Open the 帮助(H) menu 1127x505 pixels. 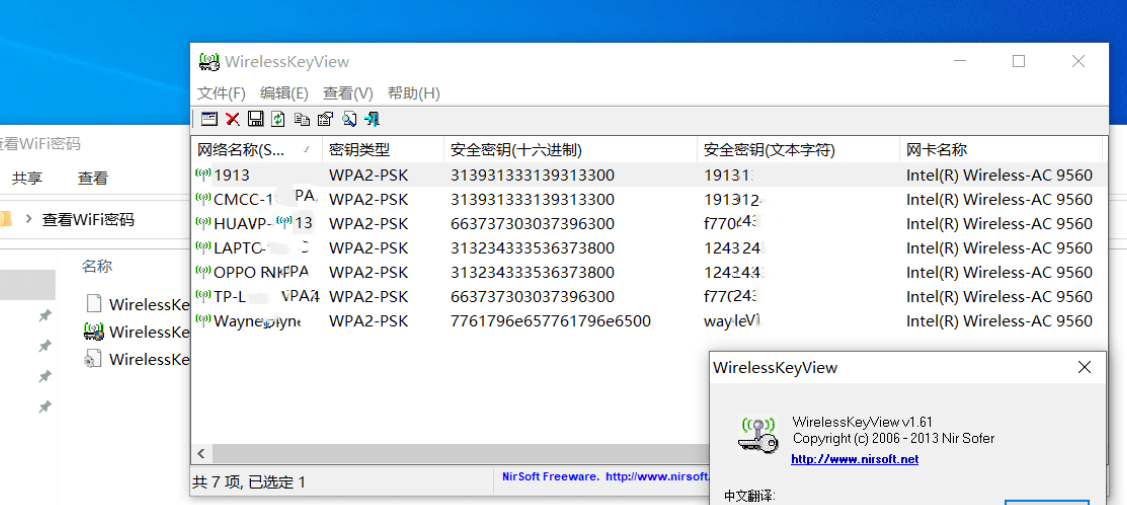tap(413, 93)
